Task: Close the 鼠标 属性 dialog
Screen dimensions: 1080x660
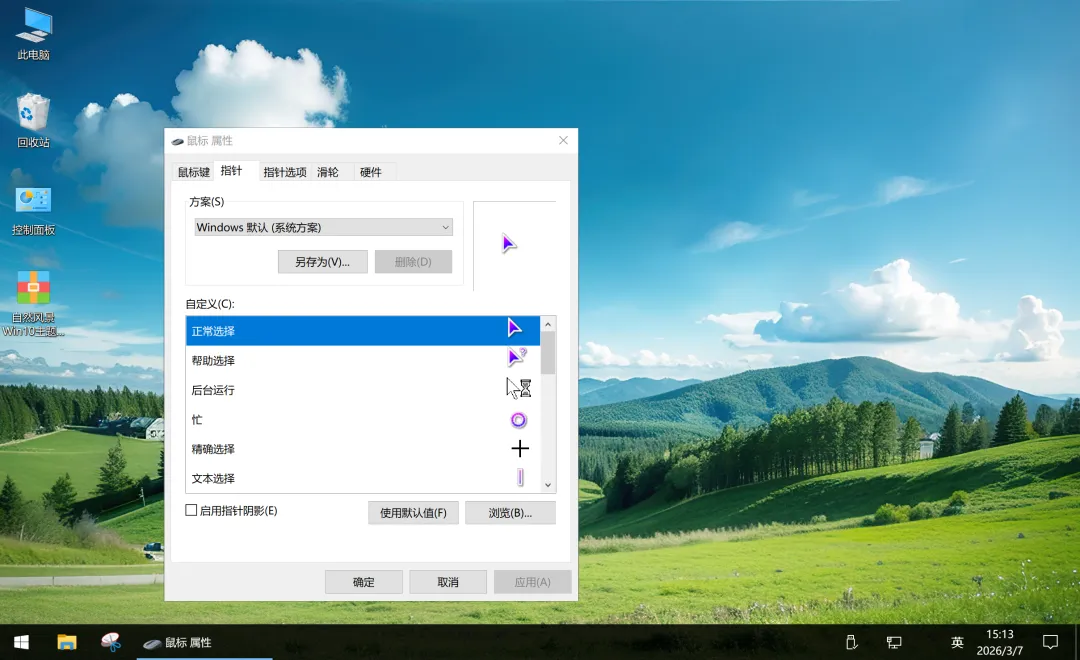Action: pos(563,141)
